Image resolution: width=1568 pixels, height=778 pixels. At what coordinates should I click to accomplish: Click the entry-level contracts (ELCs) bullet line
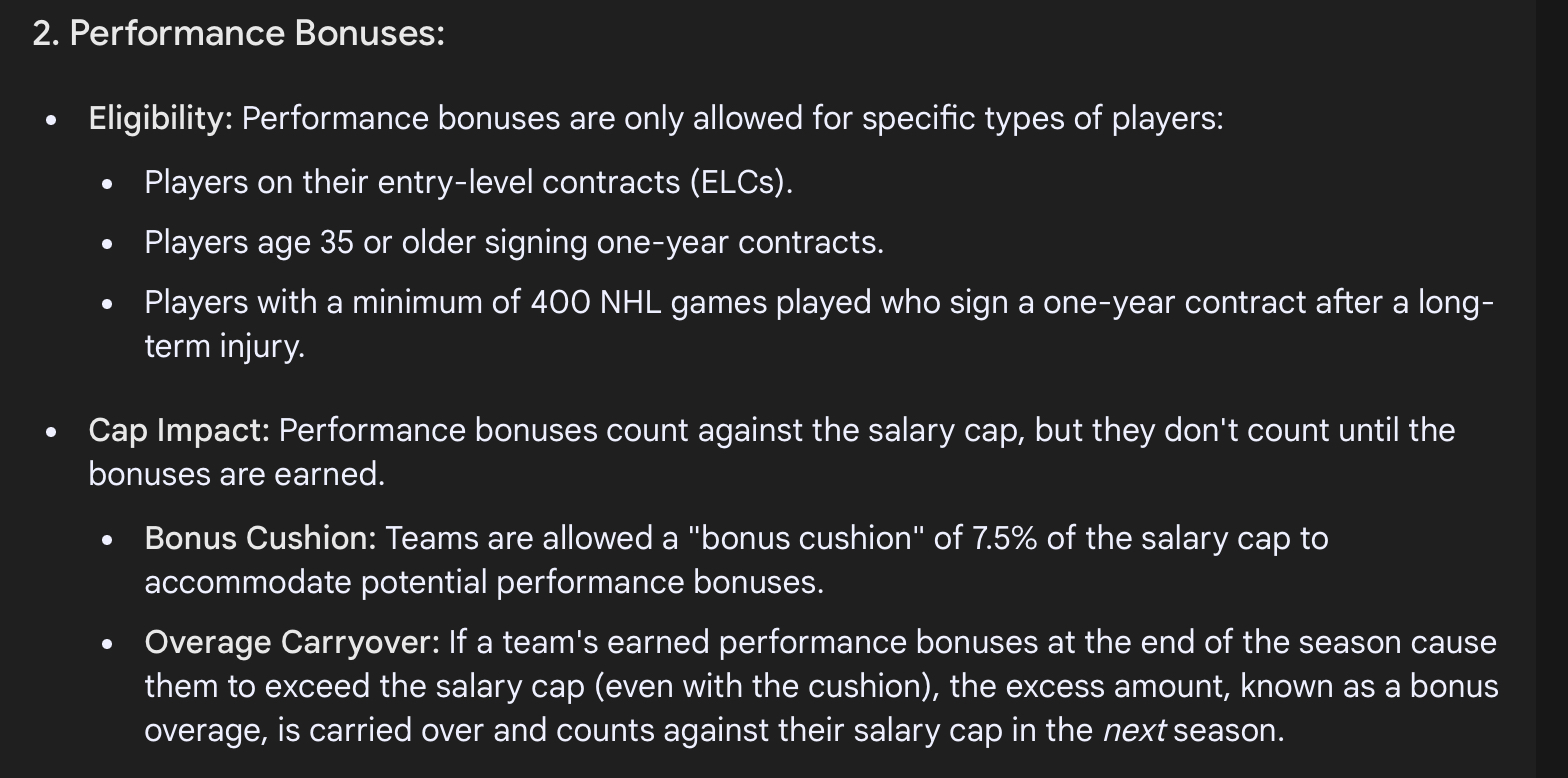(x=468, y=182)
